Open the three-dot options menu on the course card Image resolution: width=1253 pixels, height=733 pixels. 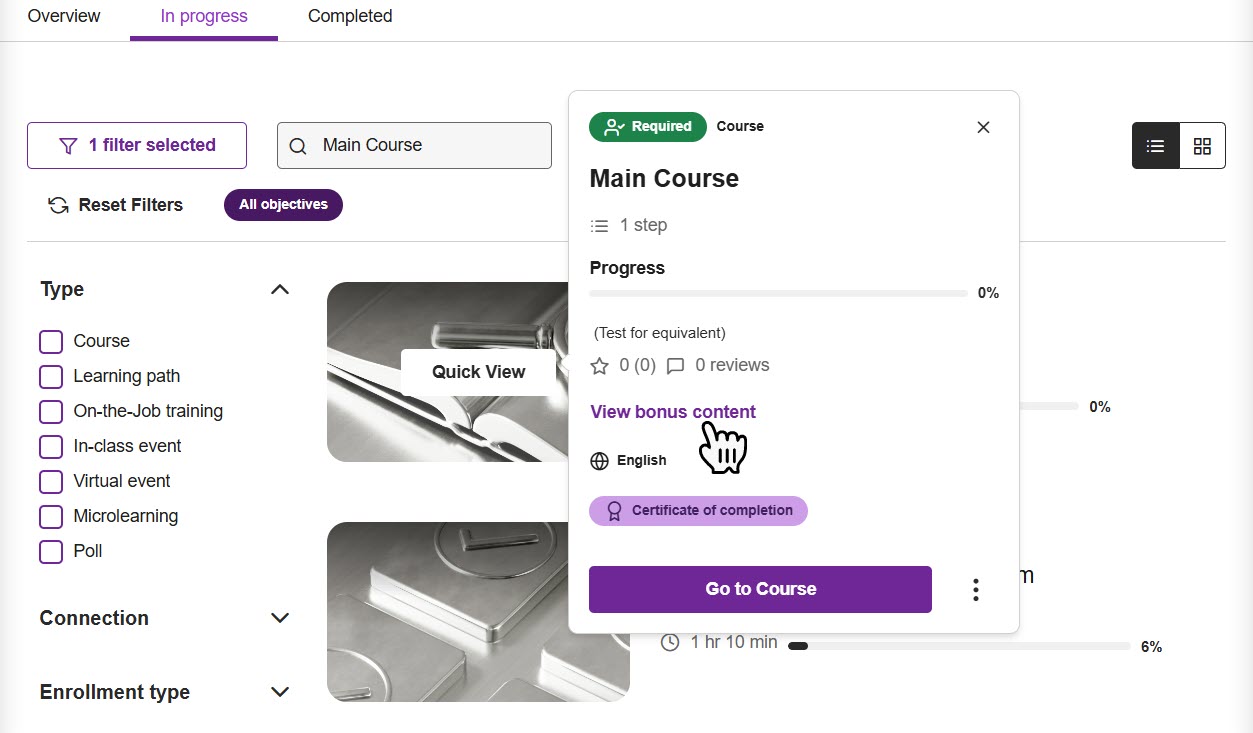[975, 589]
